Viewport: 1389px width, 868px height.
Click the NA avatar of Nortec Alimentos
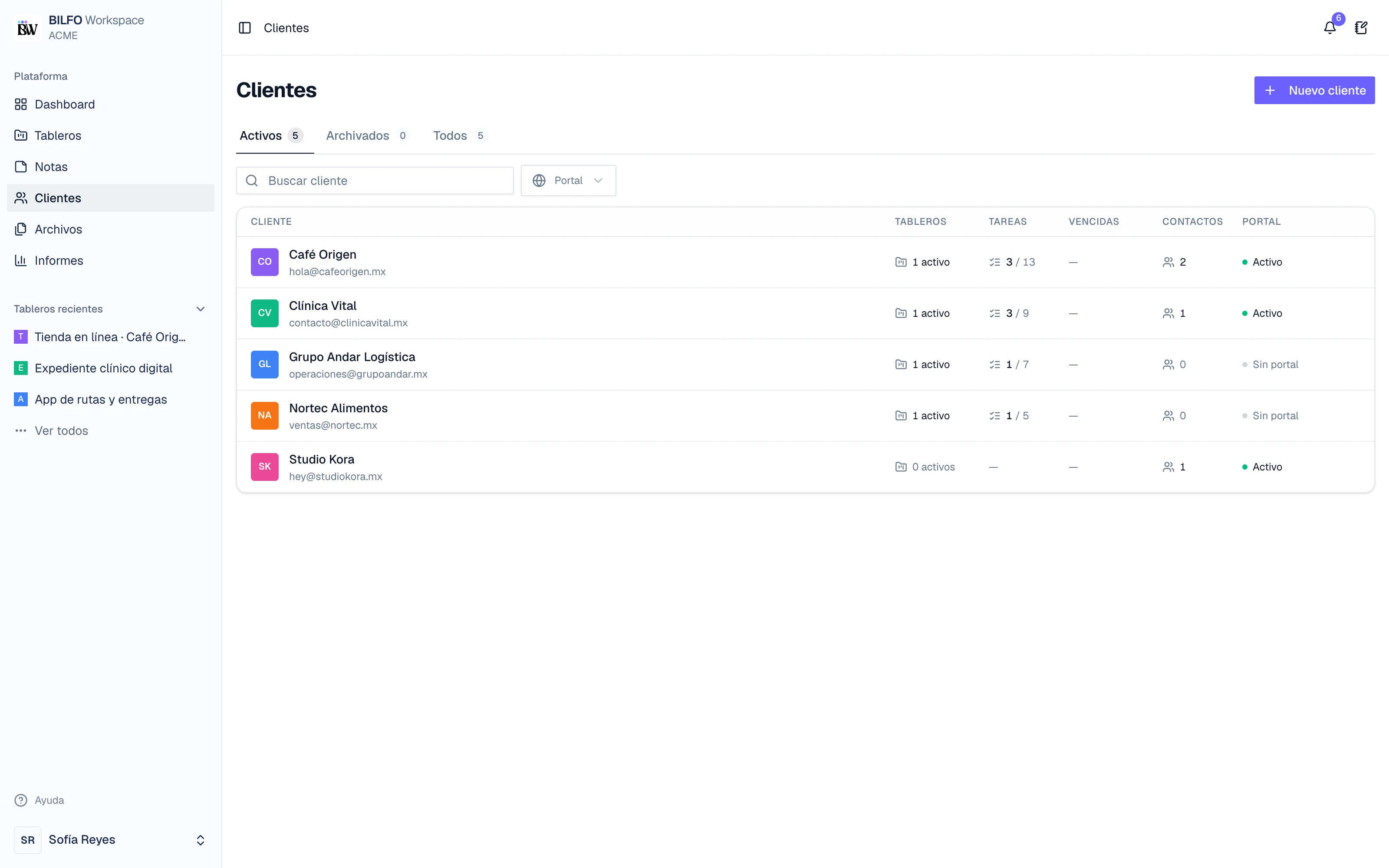click(265, 416)
